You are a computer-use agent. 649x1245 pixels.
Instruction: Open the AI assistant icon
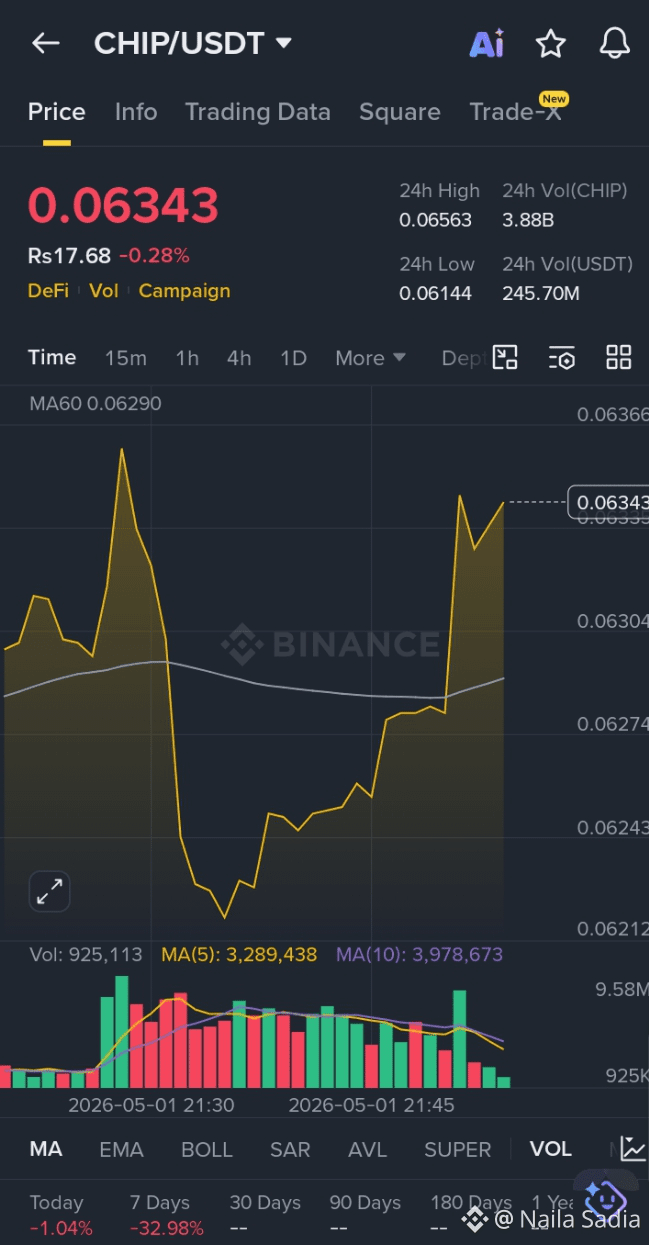coord(487,43)
